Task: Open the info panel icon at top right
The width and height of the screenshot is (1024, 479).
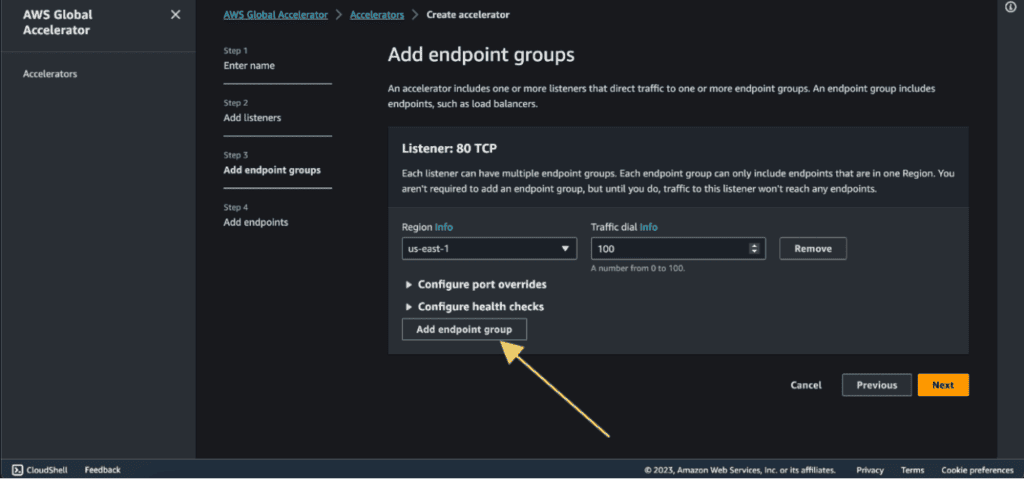Action: tap(1009, 7)
